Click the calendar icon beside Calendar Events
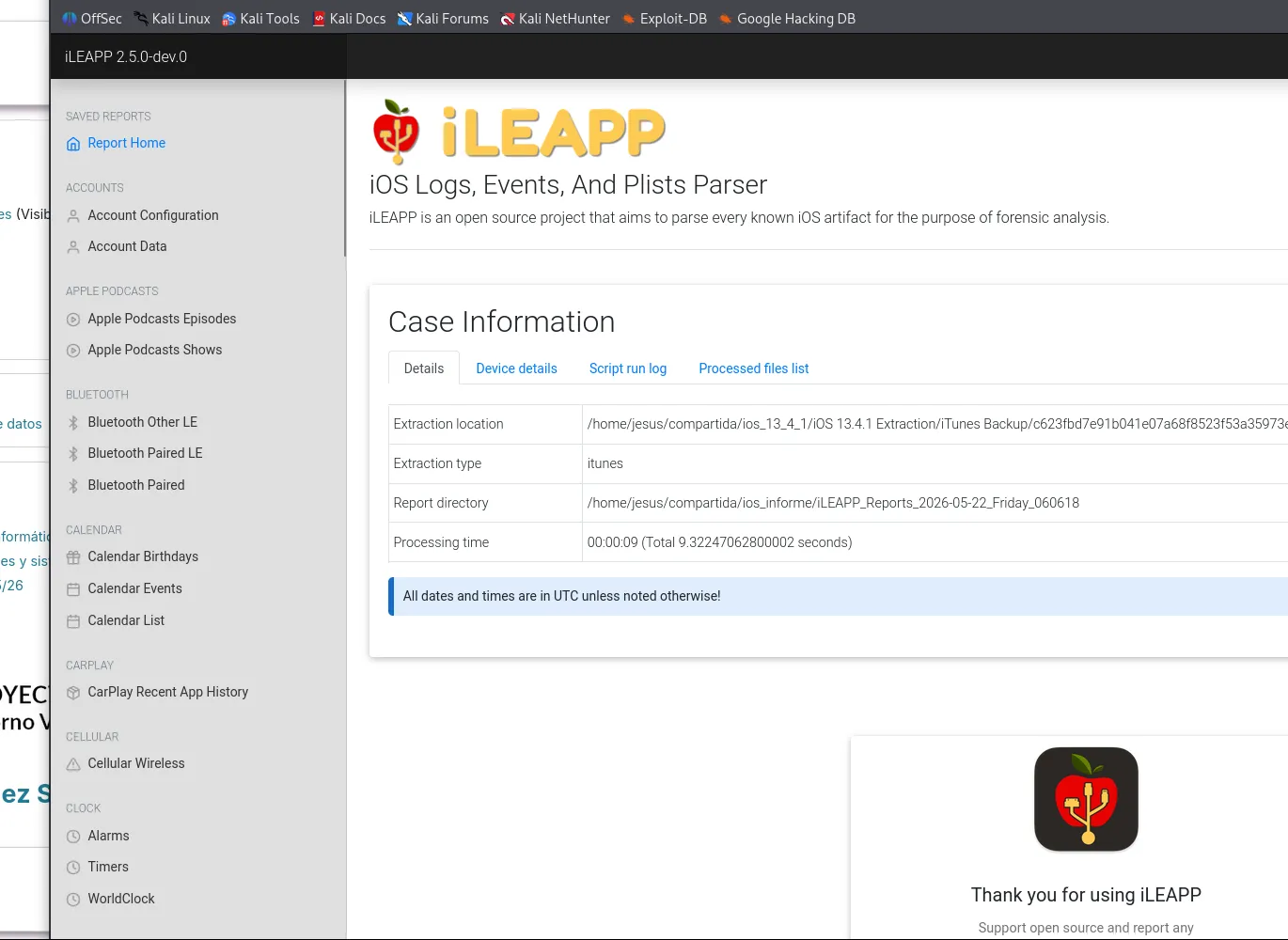The image size is (1288, 940). pyautogui.click(x=73, y=589)
